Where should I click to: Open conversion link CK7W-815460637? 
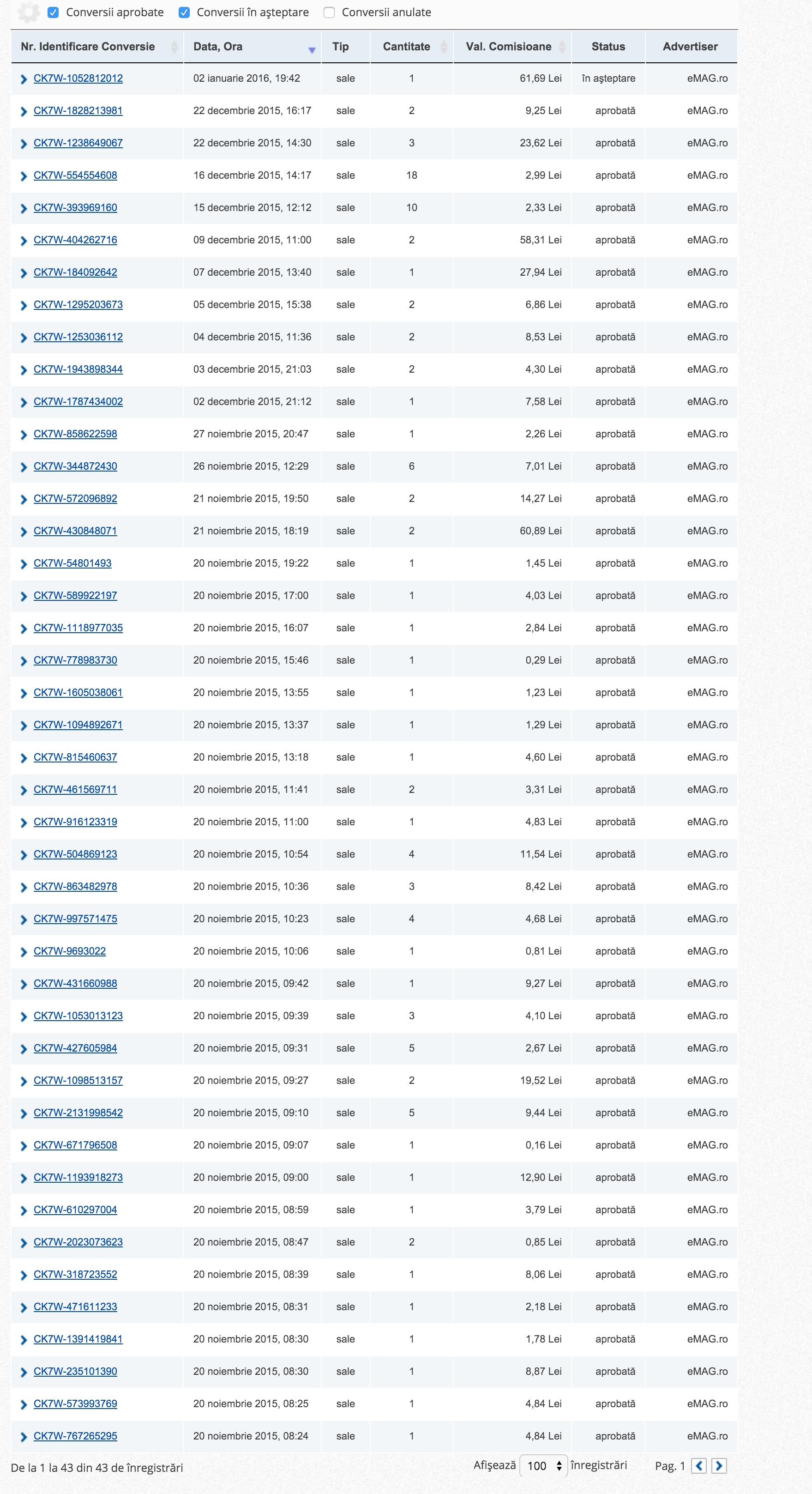(x=75, y=757)
